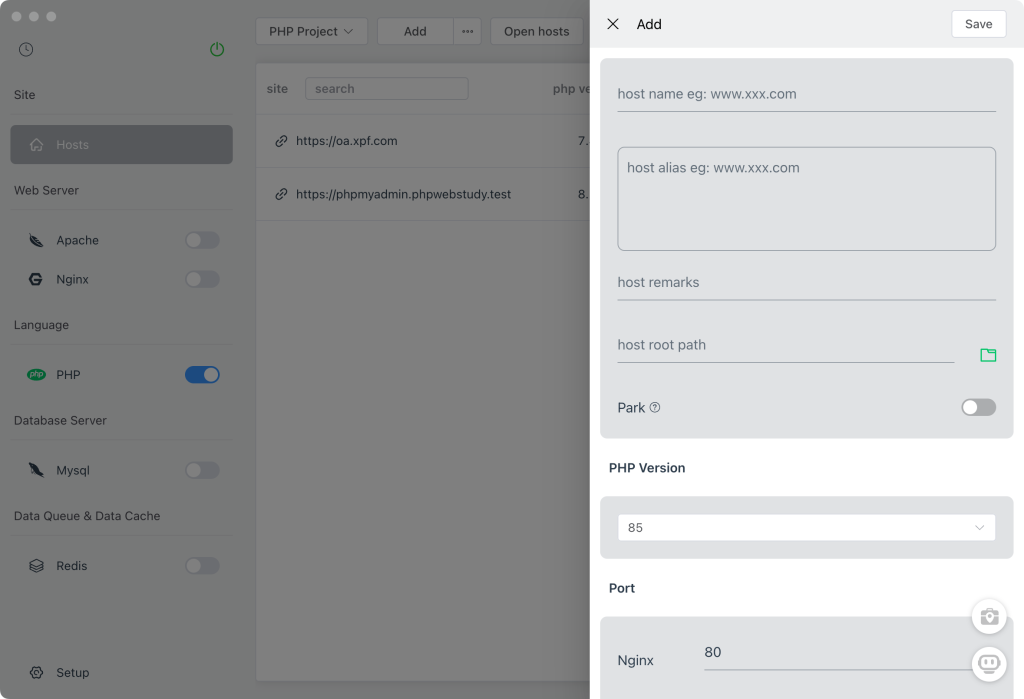Click the Save button

pos(978,24)
